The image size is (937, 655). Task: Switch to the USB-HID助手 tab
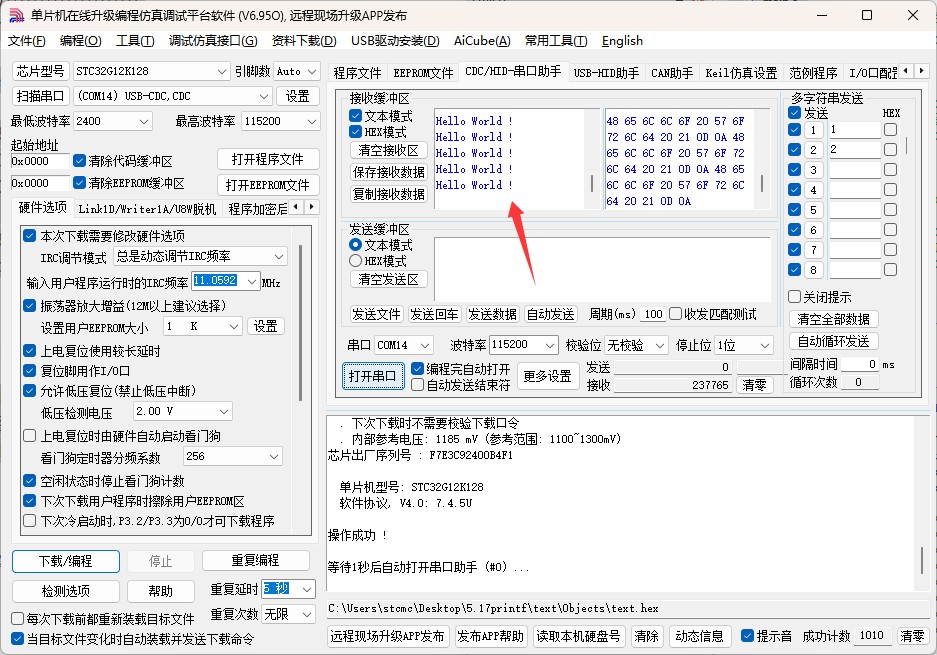pyautogui.click(x=606, y=73)
